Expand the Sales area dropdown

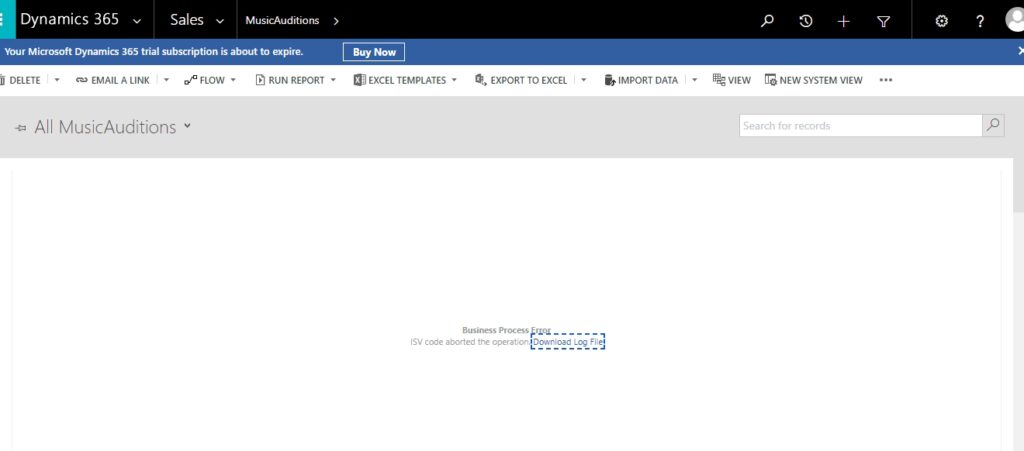[219, 21]
